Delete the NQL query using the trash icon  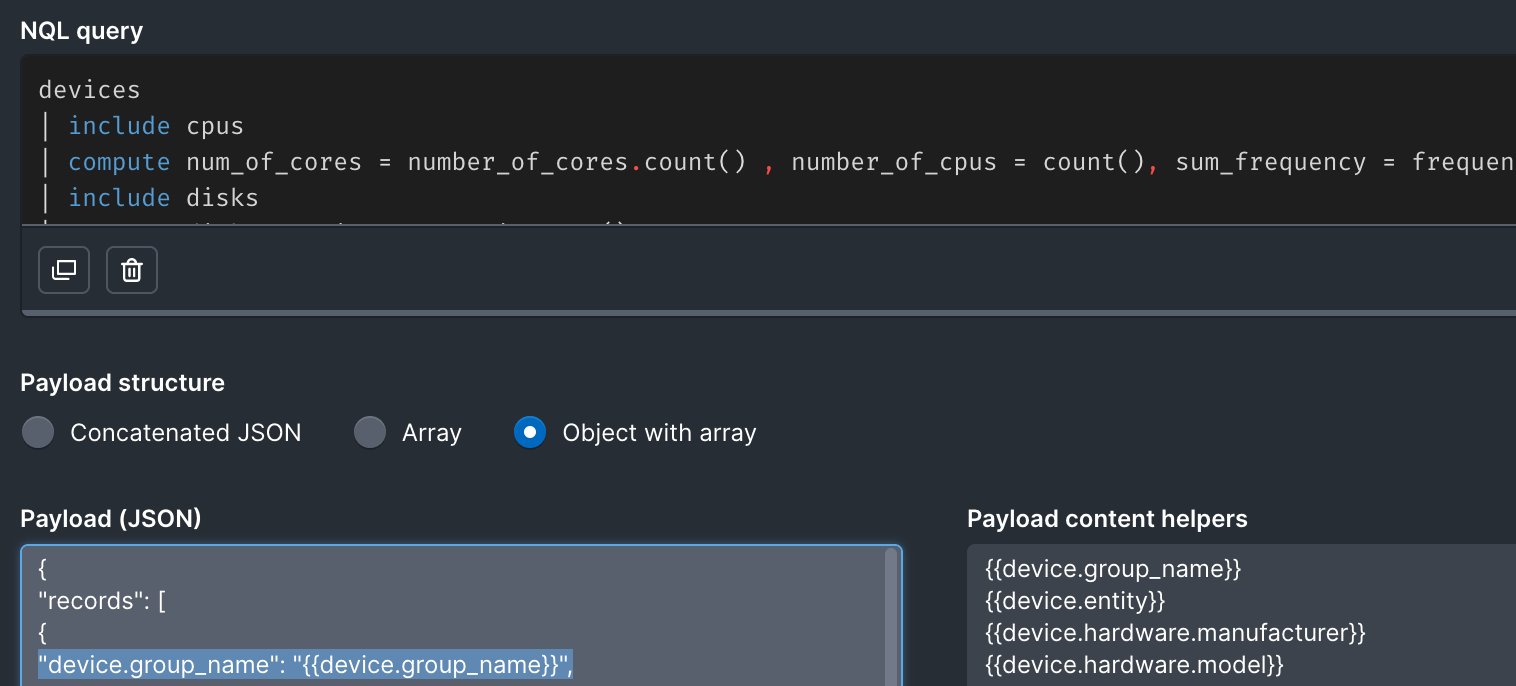132,270
